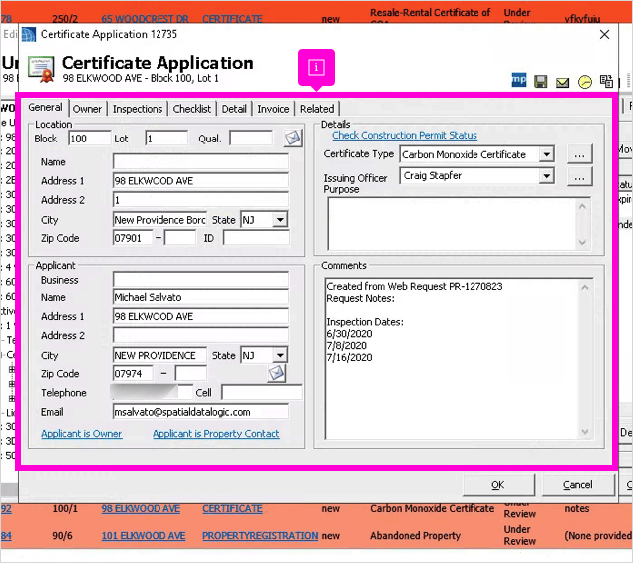Click the mp icon in dialog toolbar

pos(519,80)
